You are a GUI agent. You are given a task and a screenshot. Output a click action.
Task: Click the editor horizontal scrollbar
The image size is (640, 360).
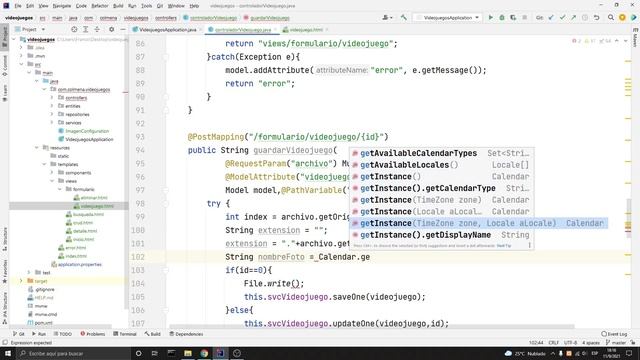(x=371, y=327)
